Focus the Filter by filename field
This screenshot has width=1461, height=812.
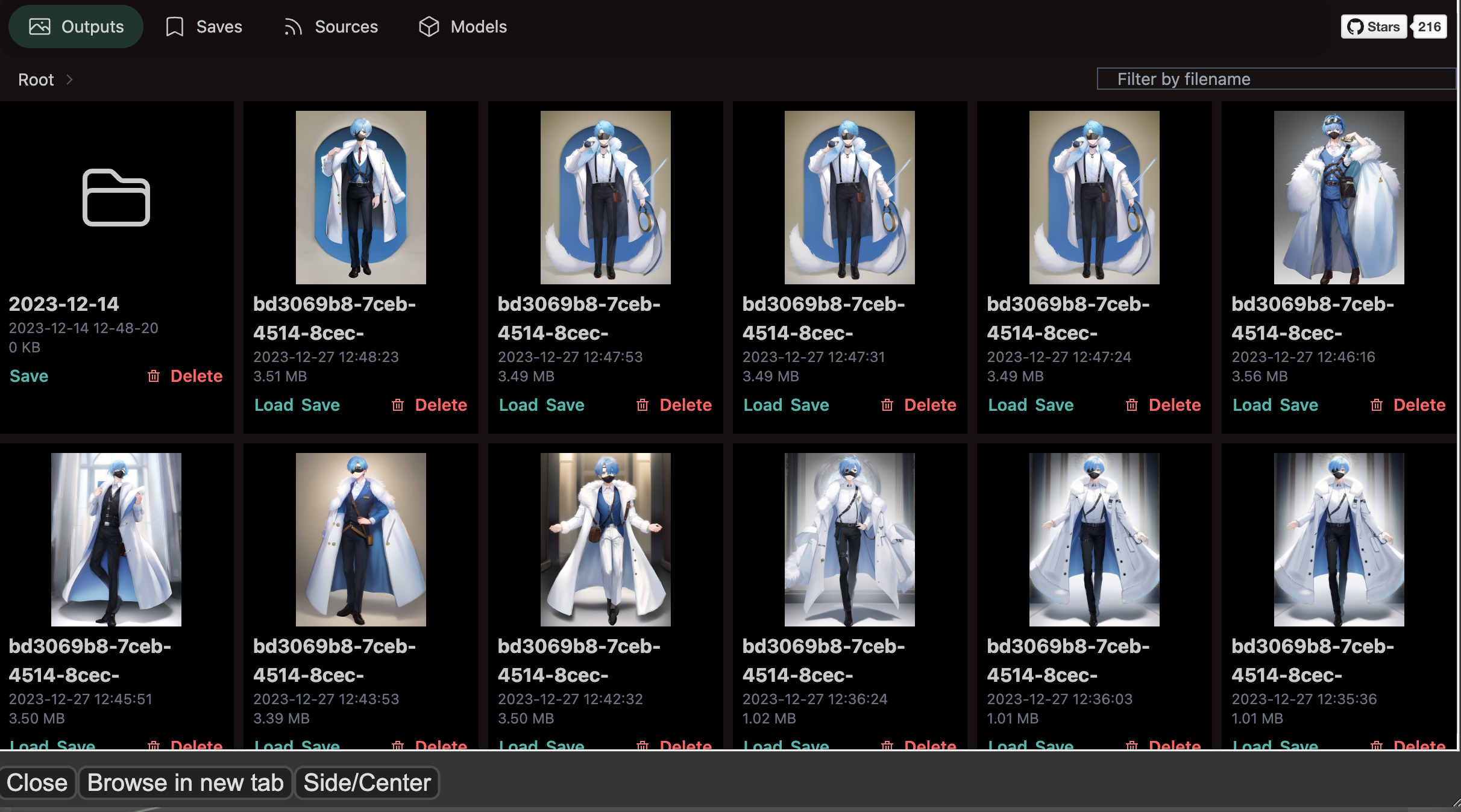[x=1275, y=79]
